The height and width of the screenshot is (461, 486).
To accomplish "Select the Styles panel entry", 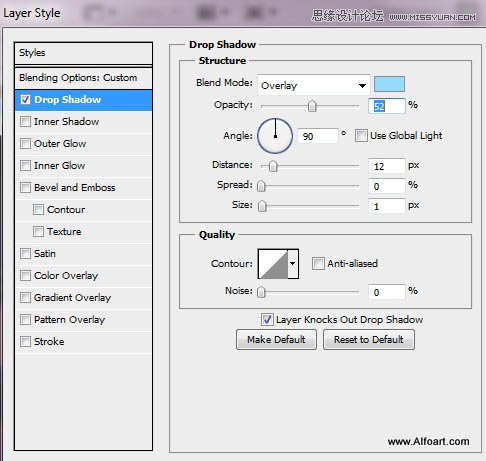I will (83, 53).
